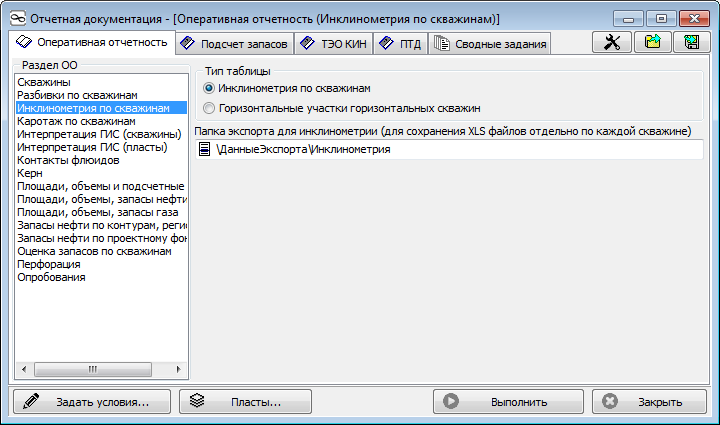Viewport: 720px width, 425px height.
Task: Click the application icon in title bar
Action: 17,19
